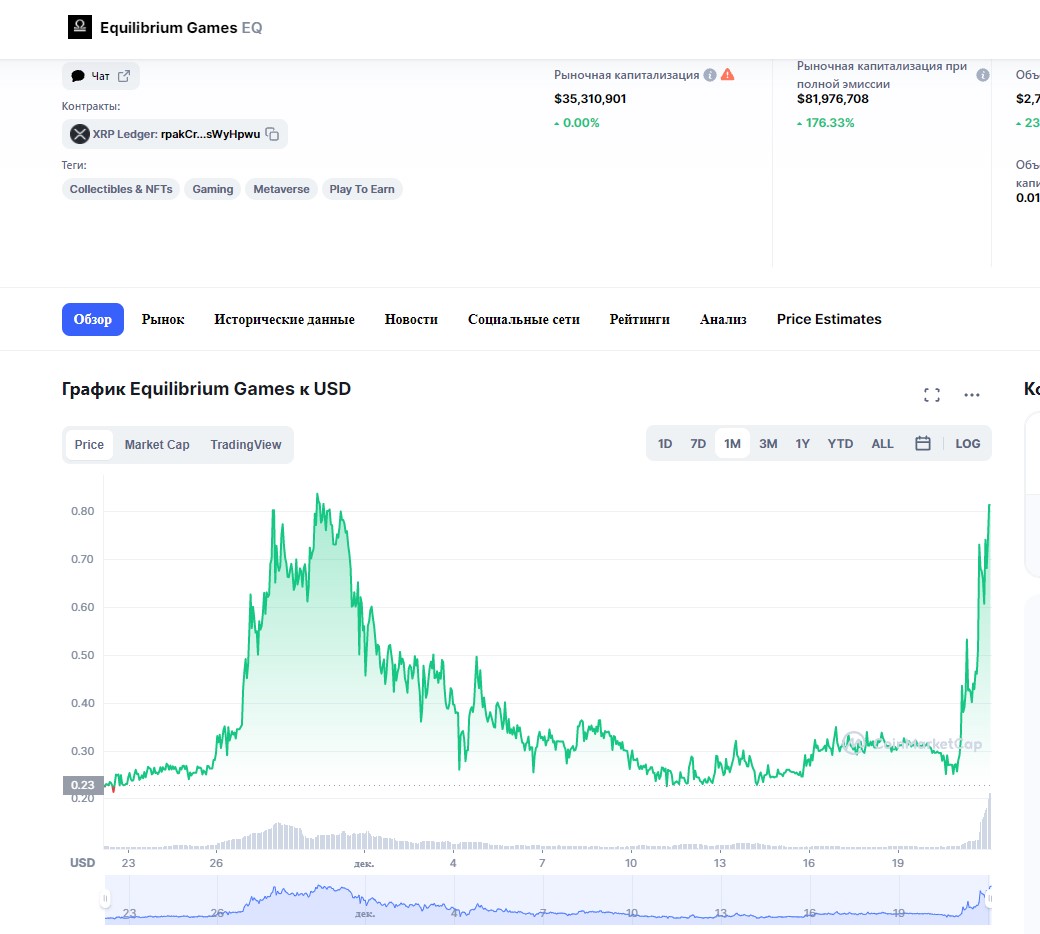Select the Price chart view

click(x=89, y=444)
